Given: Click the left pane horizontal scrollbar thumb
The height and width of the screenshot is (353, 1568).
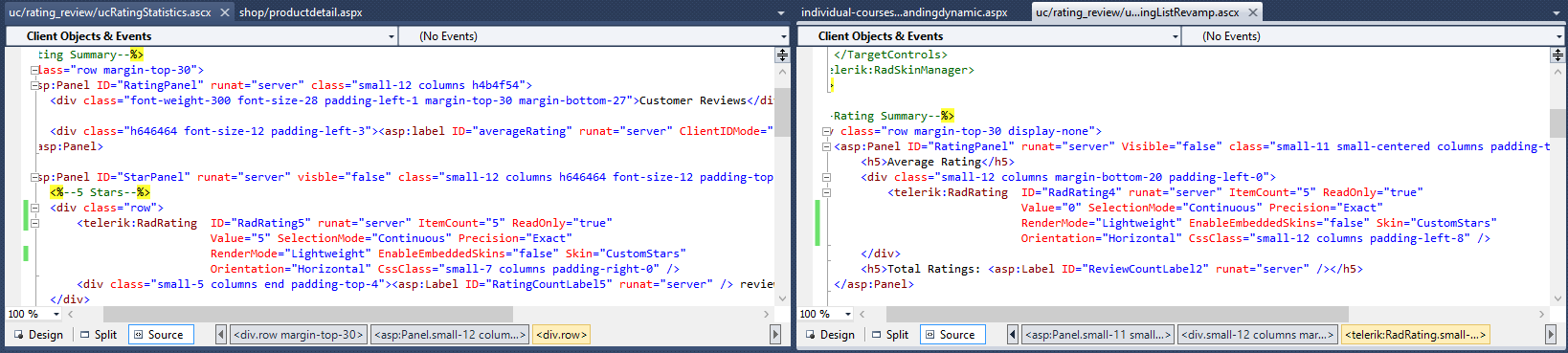Looking at the screenshot, I should tap(308, 314).
